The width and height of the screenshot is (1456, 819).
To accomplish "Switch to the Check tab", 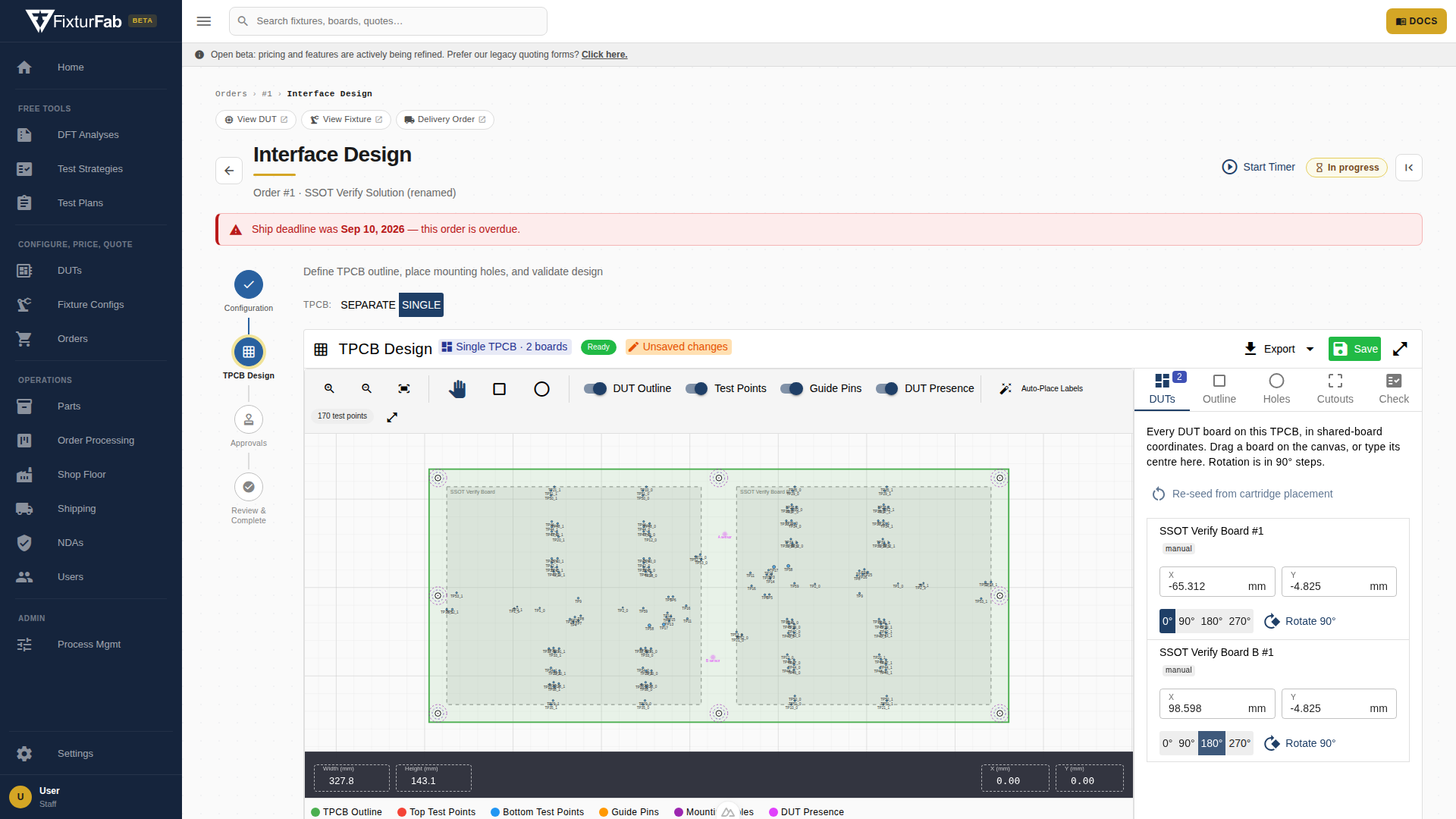I will (x=1394, y=389).
